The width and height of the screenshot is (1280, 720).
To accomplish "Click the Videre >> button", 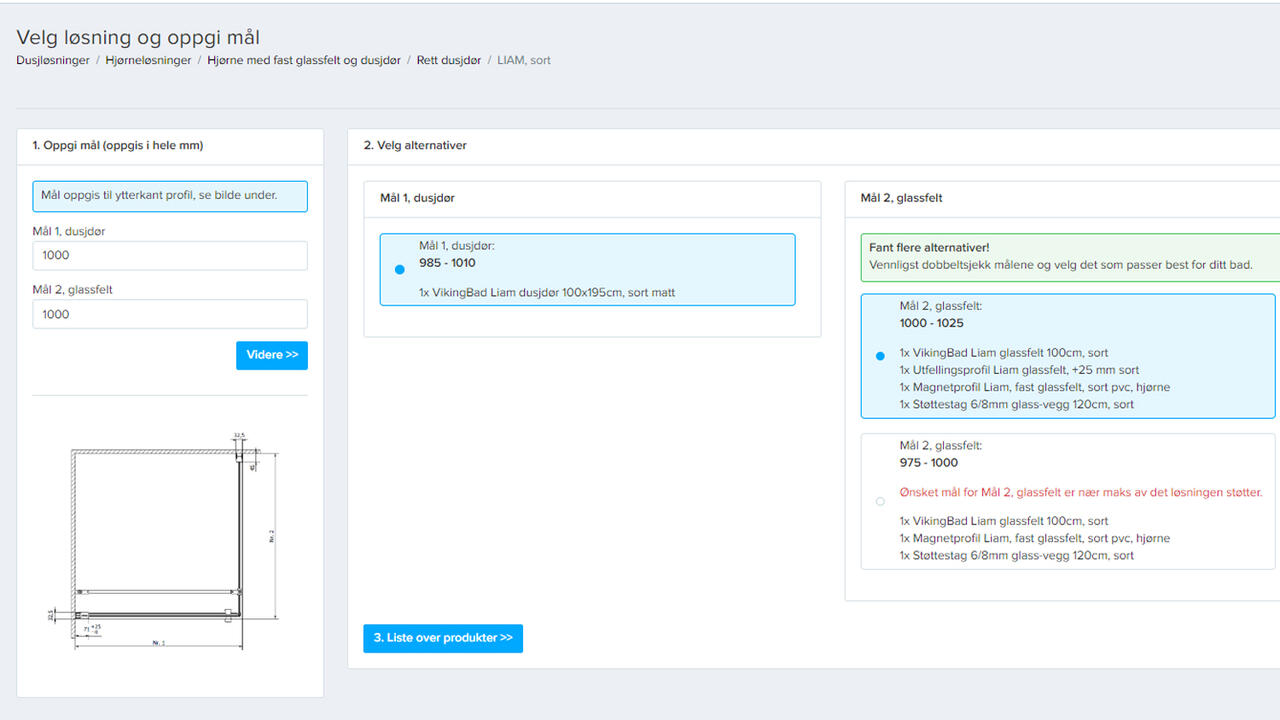I will (x=271, y=355).
